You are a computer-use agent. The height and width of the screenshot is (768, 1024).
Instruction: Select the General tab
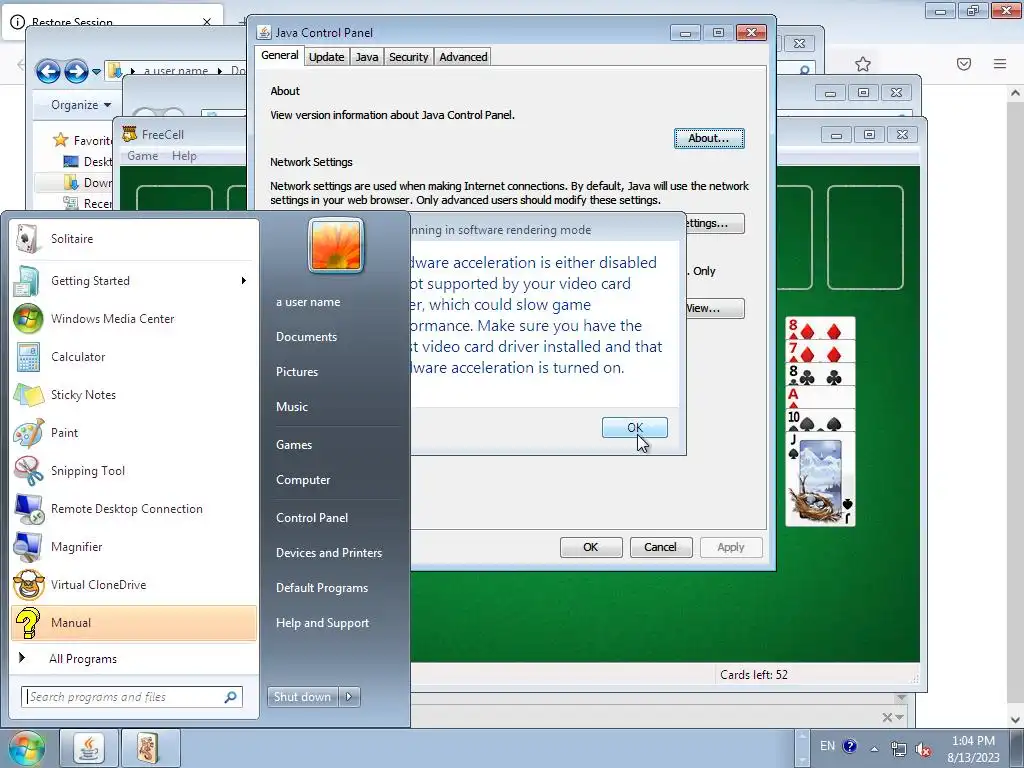pyautogui.click(x=280, y=56)
